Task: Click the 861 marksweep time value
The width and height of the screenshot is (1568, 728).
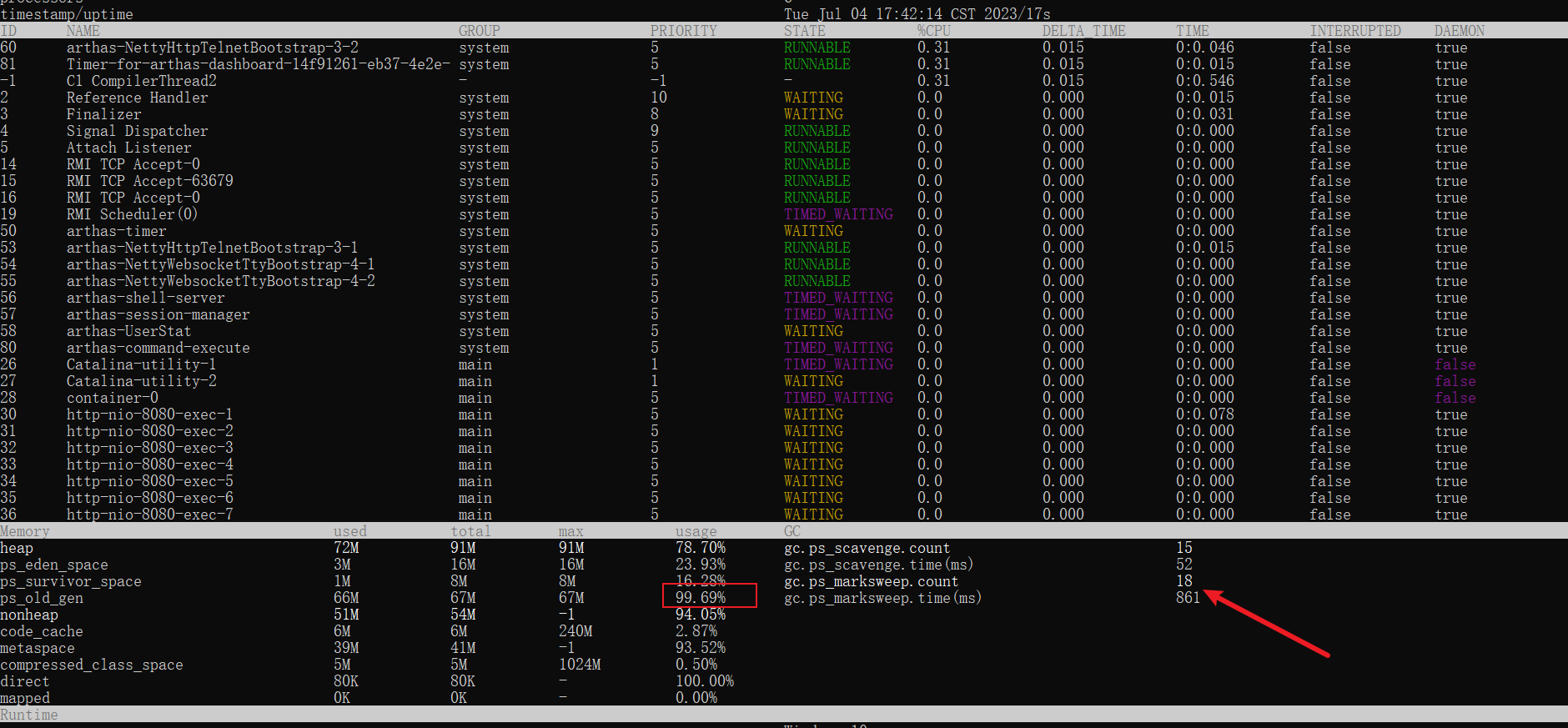Action: (x=1188, y=598)
